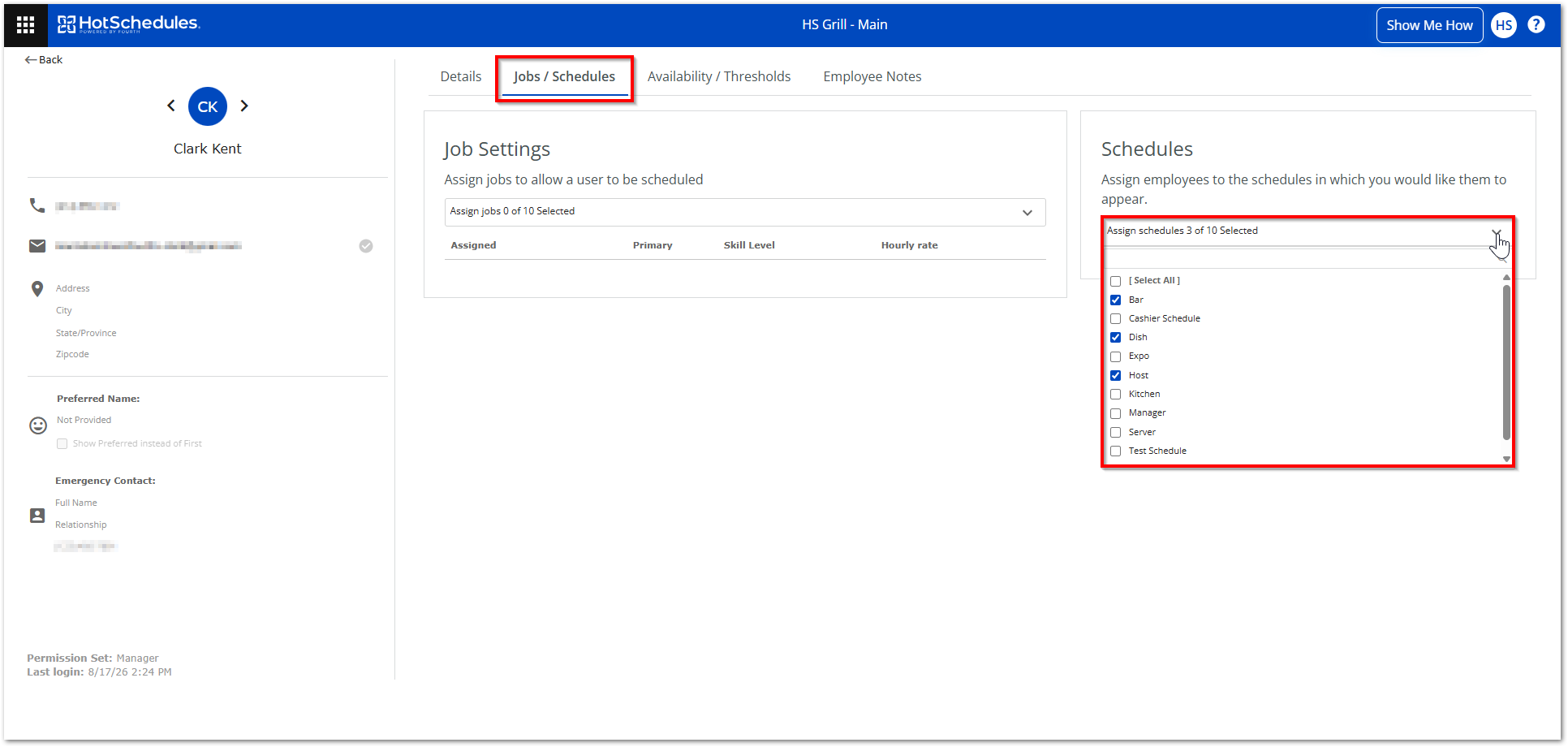Image resolution: width=1568 pixels, height=747 pixels.
Task: Uncheck the Bar schedule checkbox
Action: point(1116,300)
